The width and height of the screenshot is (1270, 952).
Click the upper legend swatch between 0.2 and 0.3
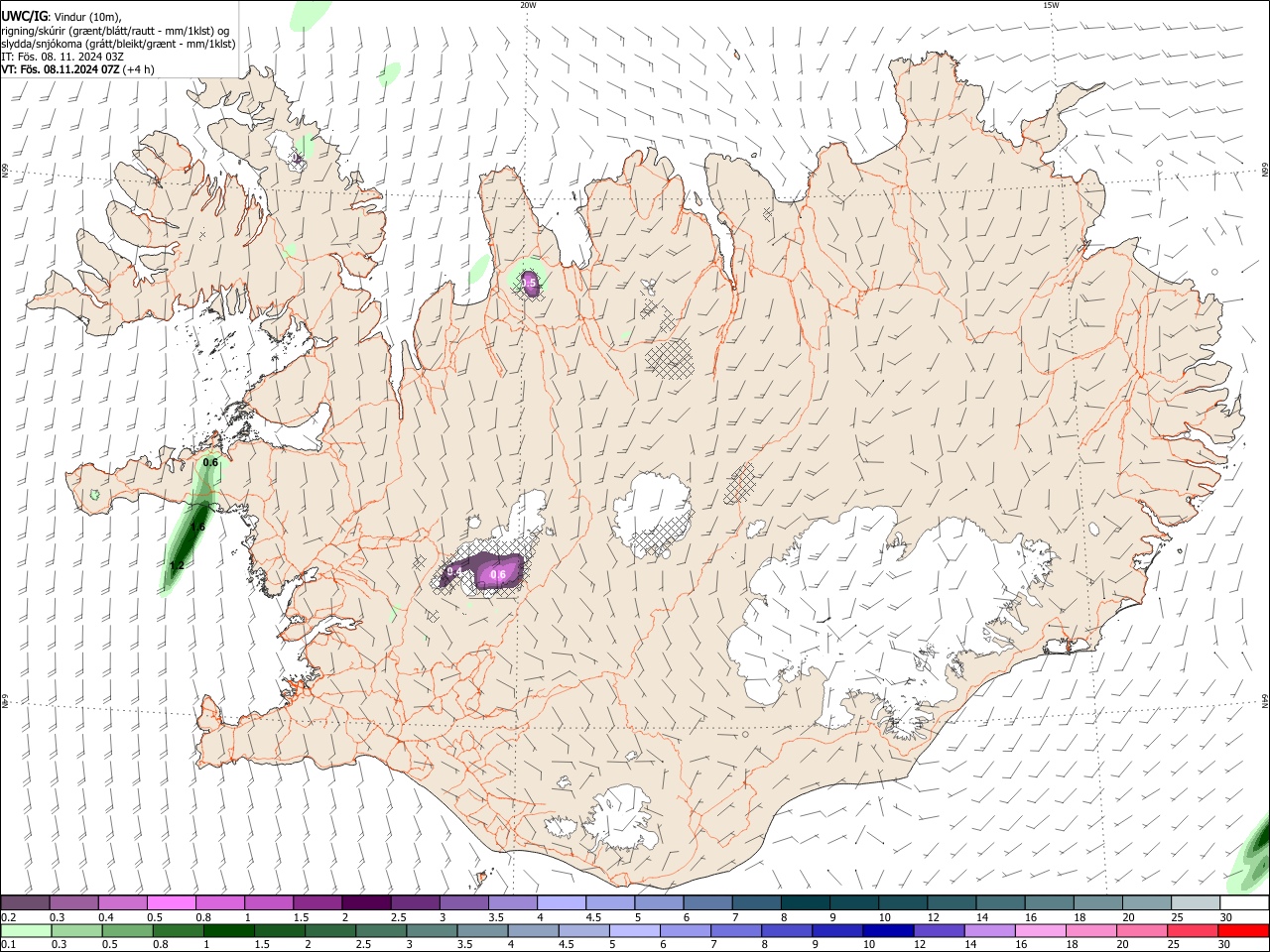point(26,903)
